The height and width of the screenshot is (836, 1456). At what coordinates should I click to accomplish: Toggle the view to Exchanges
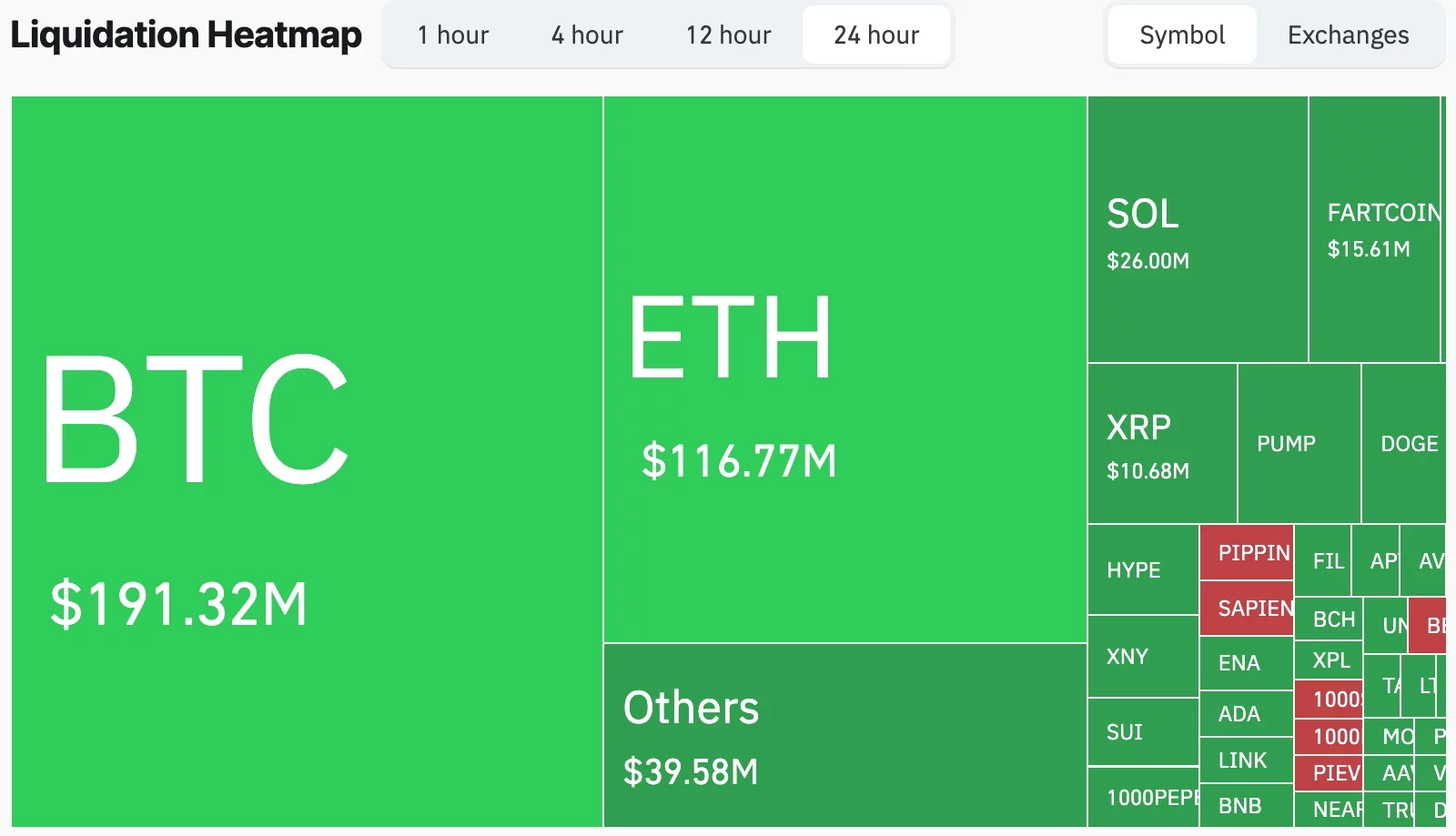click(1348, 35)
